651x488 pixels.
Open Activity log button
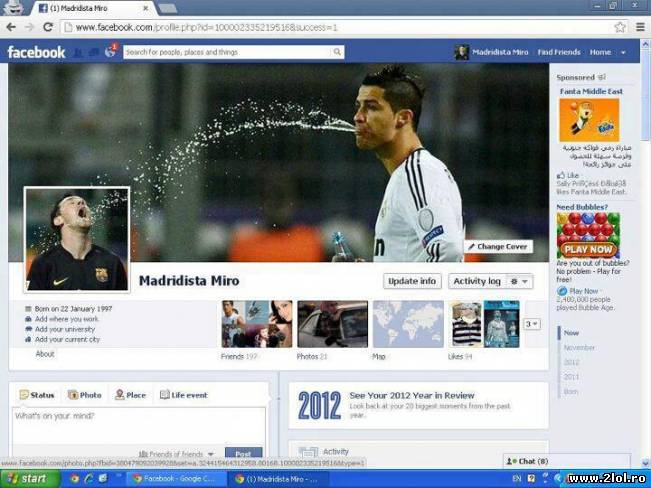point(477,281)
